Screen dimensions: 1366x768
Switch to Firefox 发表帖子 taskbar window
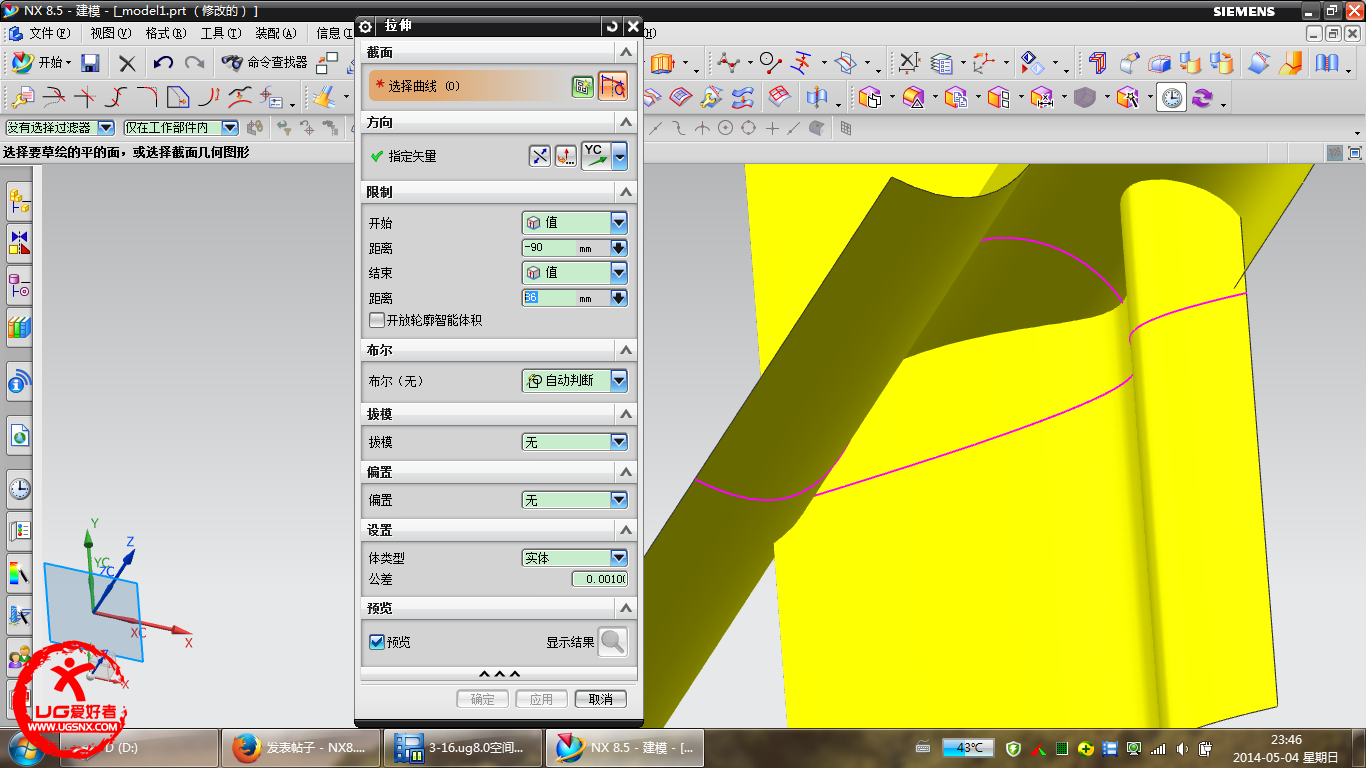[x=299, y=748]
